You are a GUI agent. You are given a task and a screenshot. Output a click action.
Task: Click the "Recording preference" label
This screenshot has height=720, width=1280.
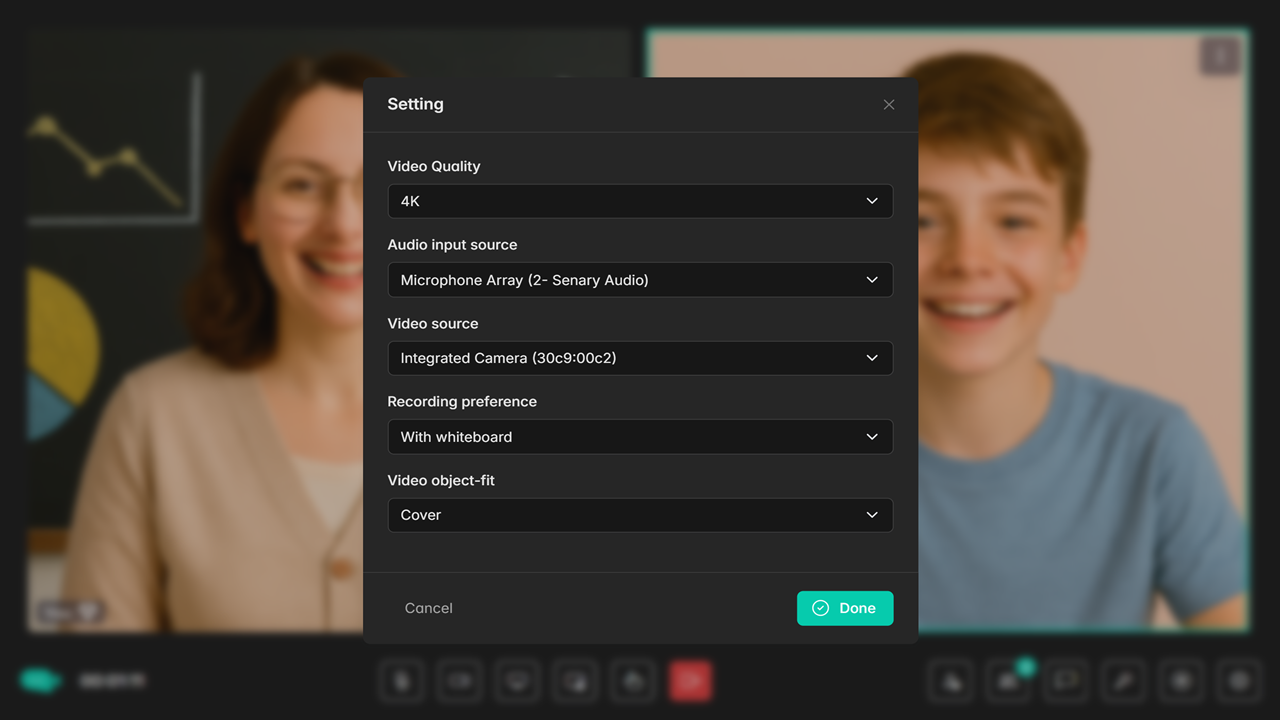coord(462,401)
